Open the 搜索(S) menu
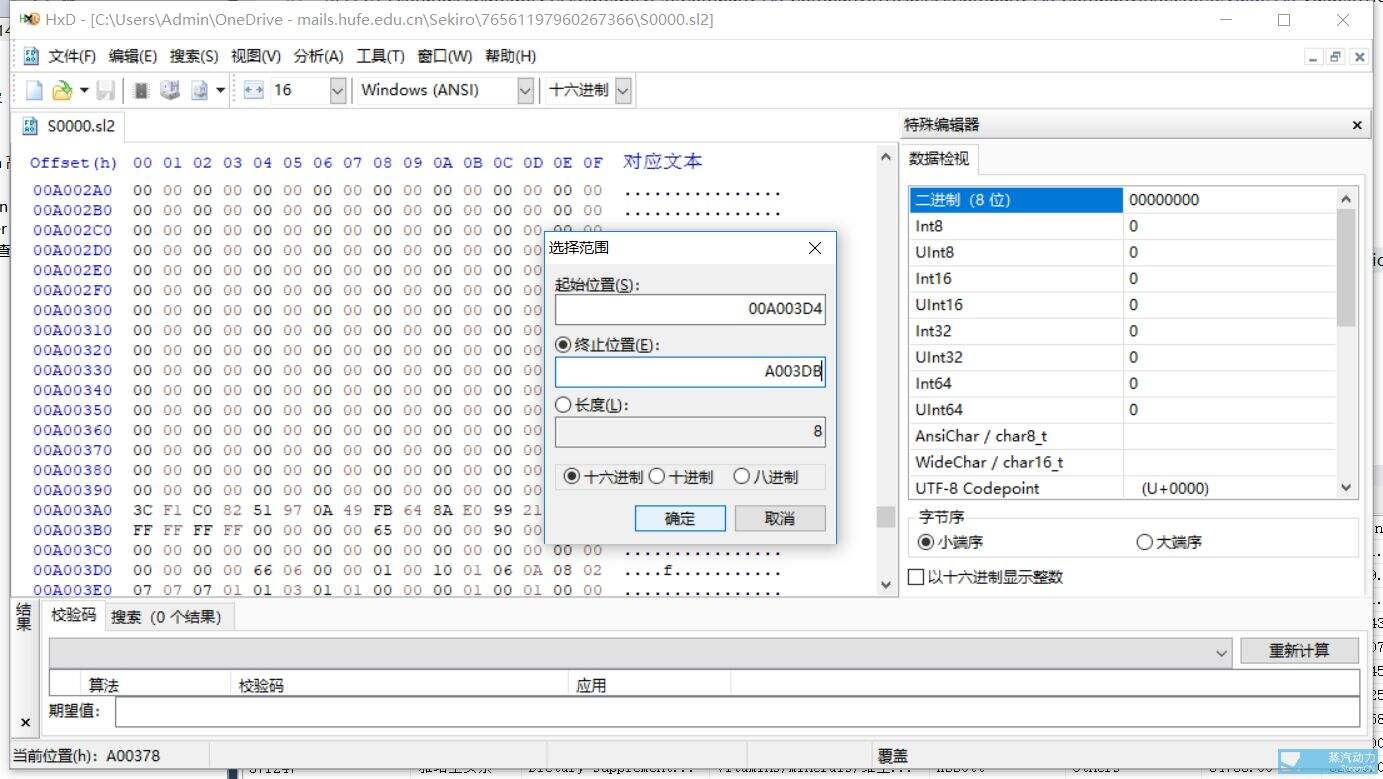Viewport: 1383px width, 779px height. [x=194, y=56]
